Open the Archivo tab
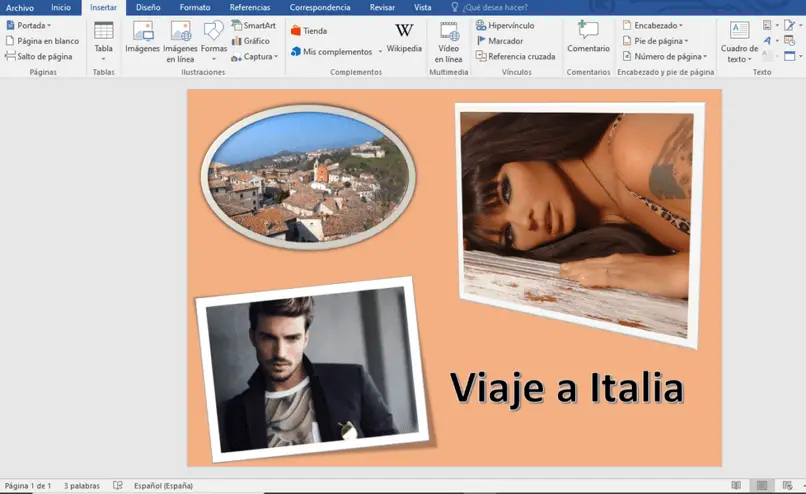 pyautogui.click(x=20, y=7)
